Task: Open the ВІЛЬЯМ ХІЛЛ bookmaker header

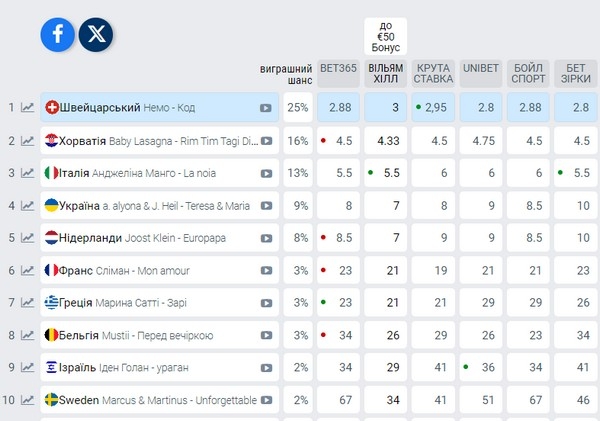Action: click(386, 73)
